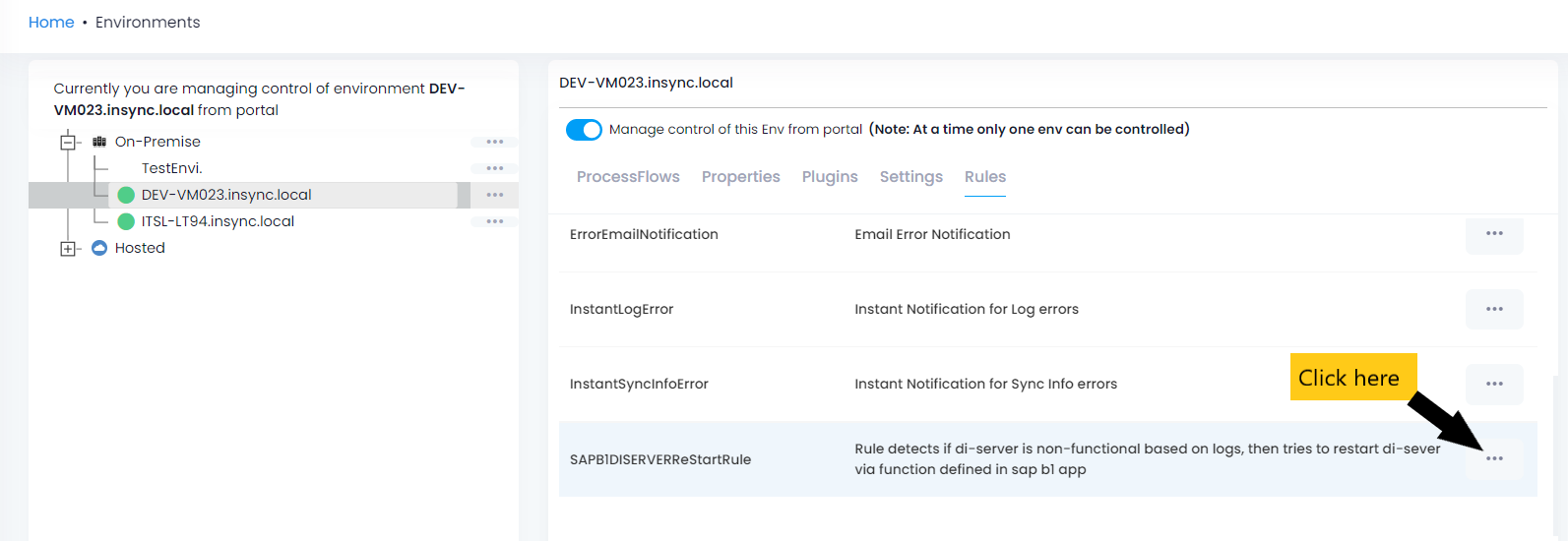Open three-dot menu for InstantLogError rule

coord(1494,309)
